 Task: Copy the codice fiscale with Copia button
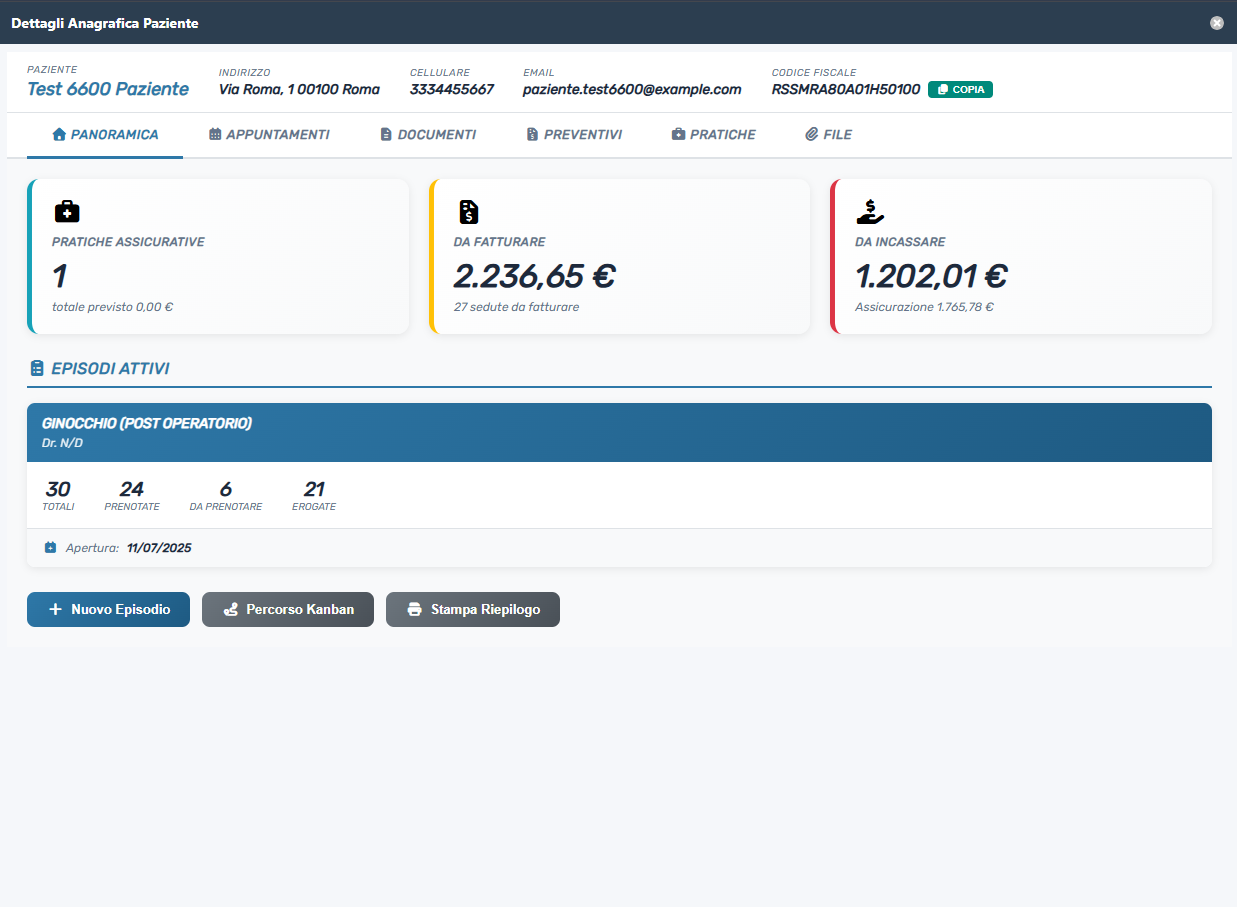pyautogui.click(x=960, y=90)
